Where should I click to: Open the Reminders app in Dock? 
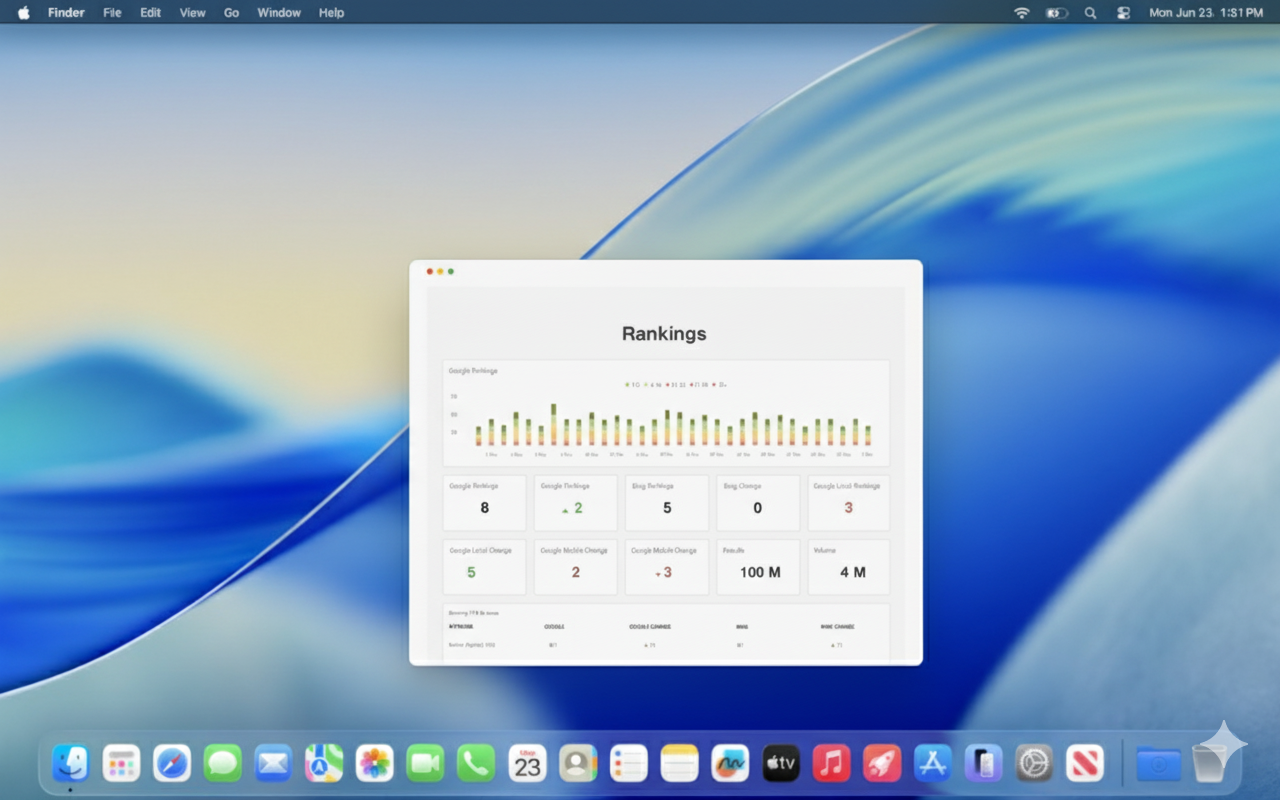coord(629,765)
